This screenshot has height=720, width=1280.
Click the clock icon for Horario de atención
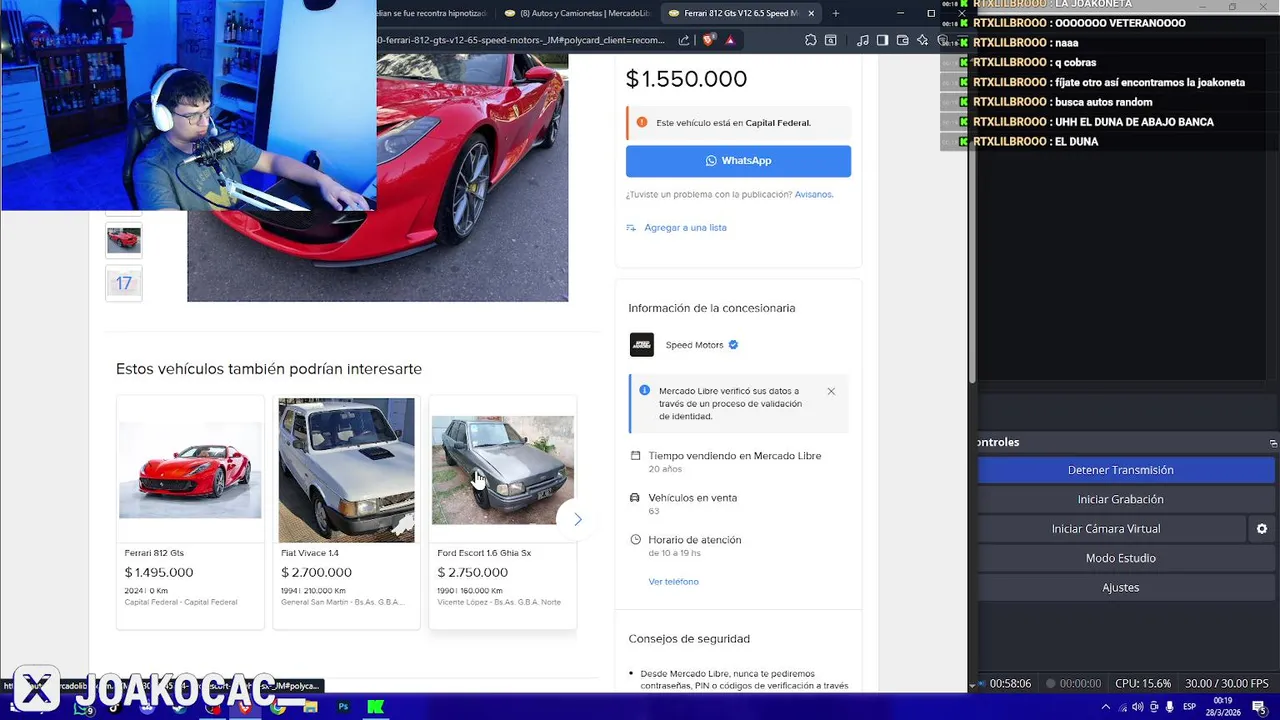(634, 539)
